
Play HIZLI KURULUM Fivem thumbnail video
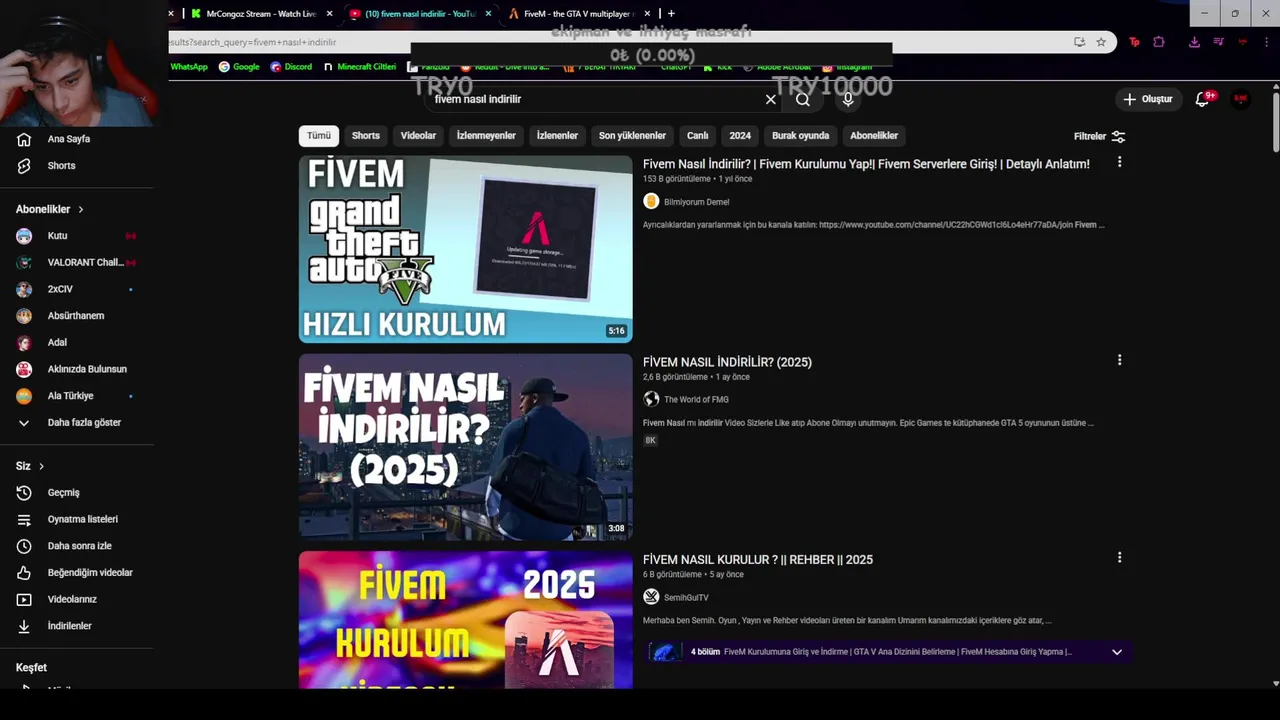(x=466, y=249)
